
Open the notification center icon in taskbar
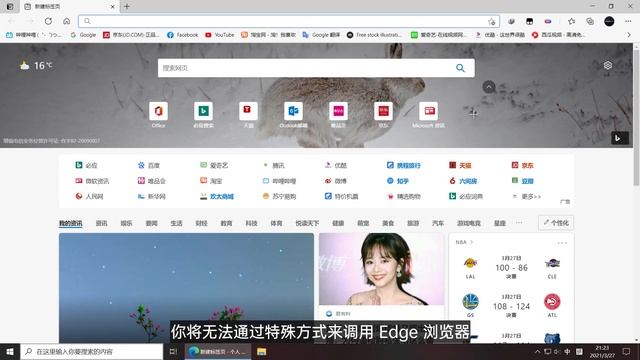627,351
